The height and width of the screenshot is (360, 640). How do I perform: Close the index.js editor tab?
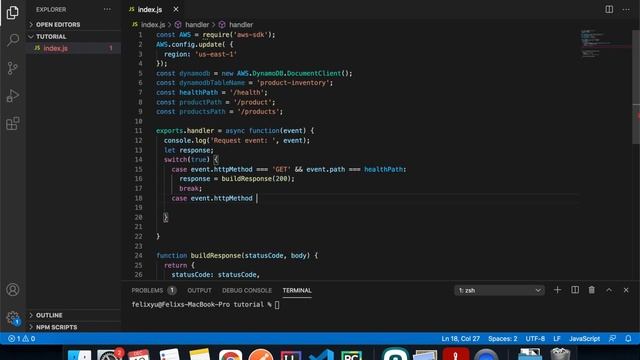(176, 9)
